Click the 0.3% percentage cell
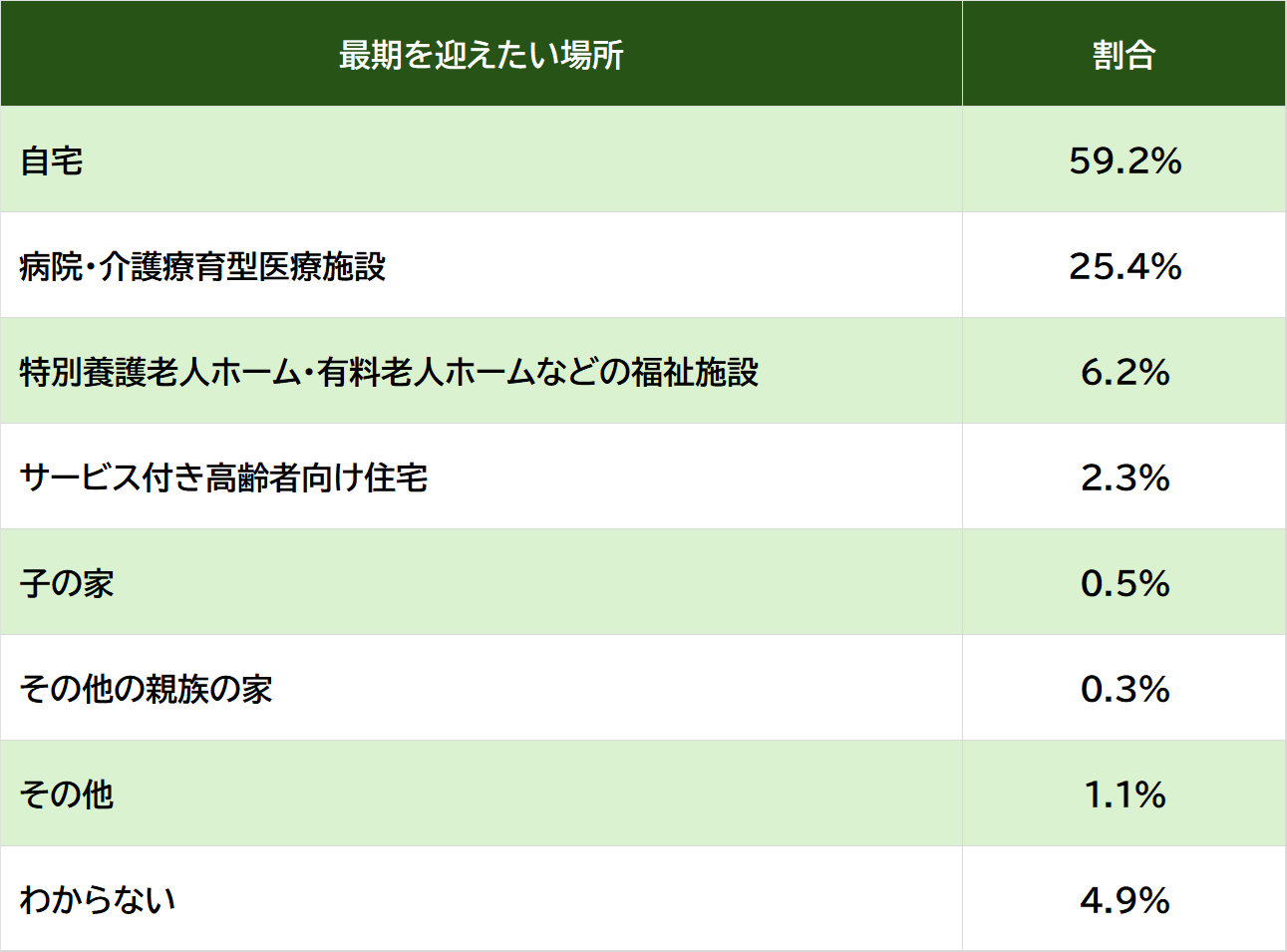This screenshot has height=952, width=1287. click(x=1125, y=689)
